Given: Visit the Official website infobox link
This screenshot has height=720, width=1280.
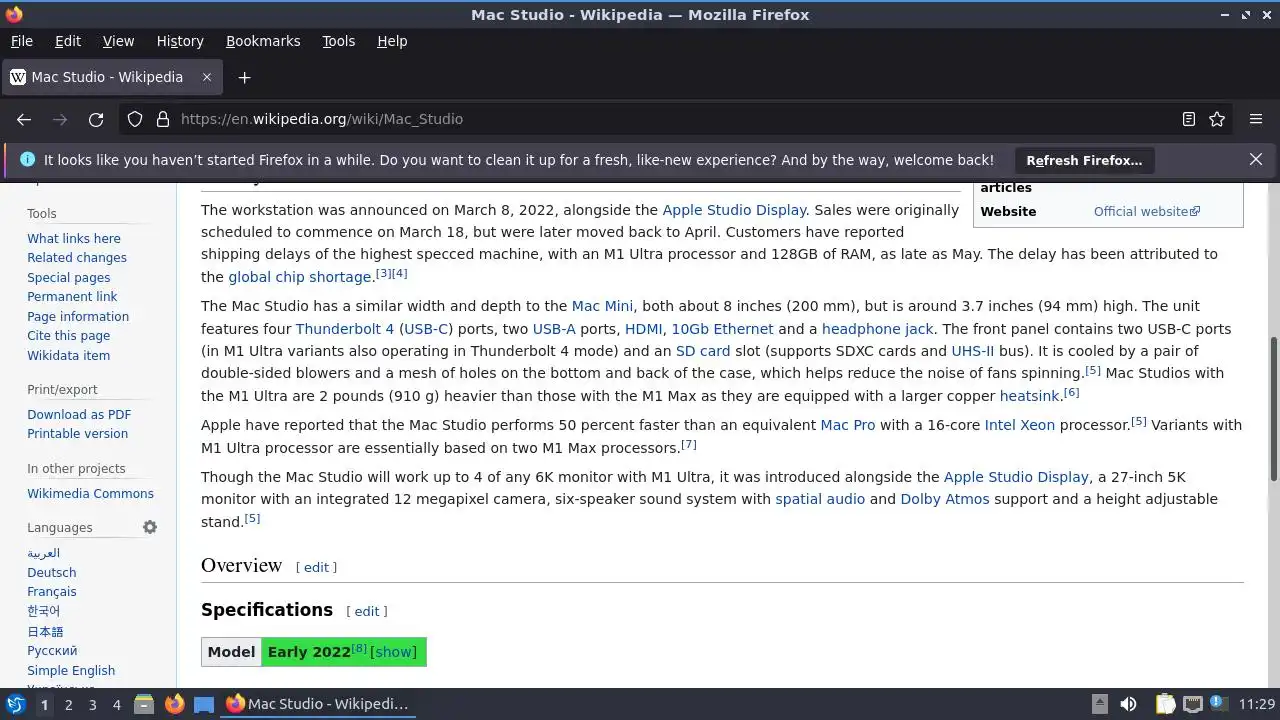Looking at the screenshot, I should 1146,211.
